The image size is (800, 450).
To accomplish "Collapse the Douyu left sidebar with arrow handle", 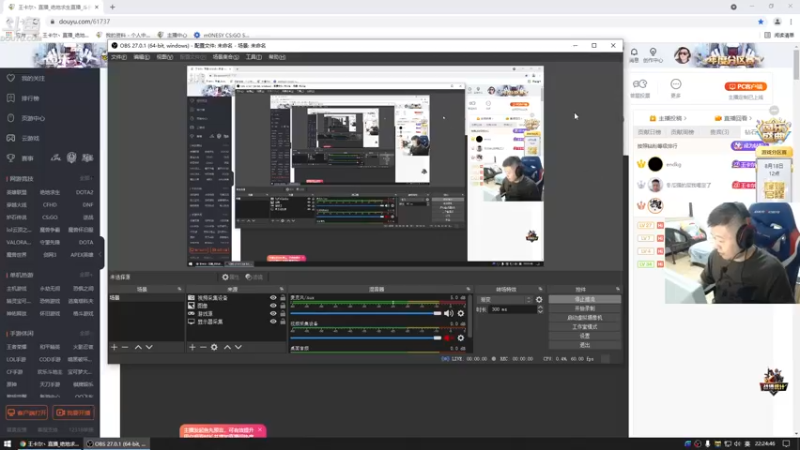I will [102, 254].
